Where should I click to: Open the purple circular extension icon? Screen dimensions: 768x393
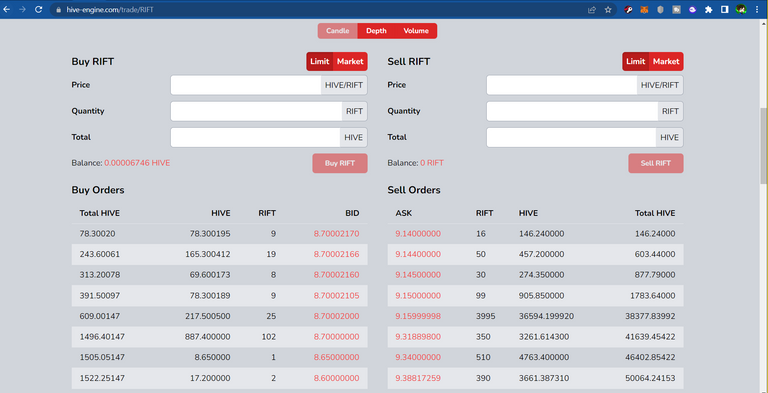click(692, 9)
